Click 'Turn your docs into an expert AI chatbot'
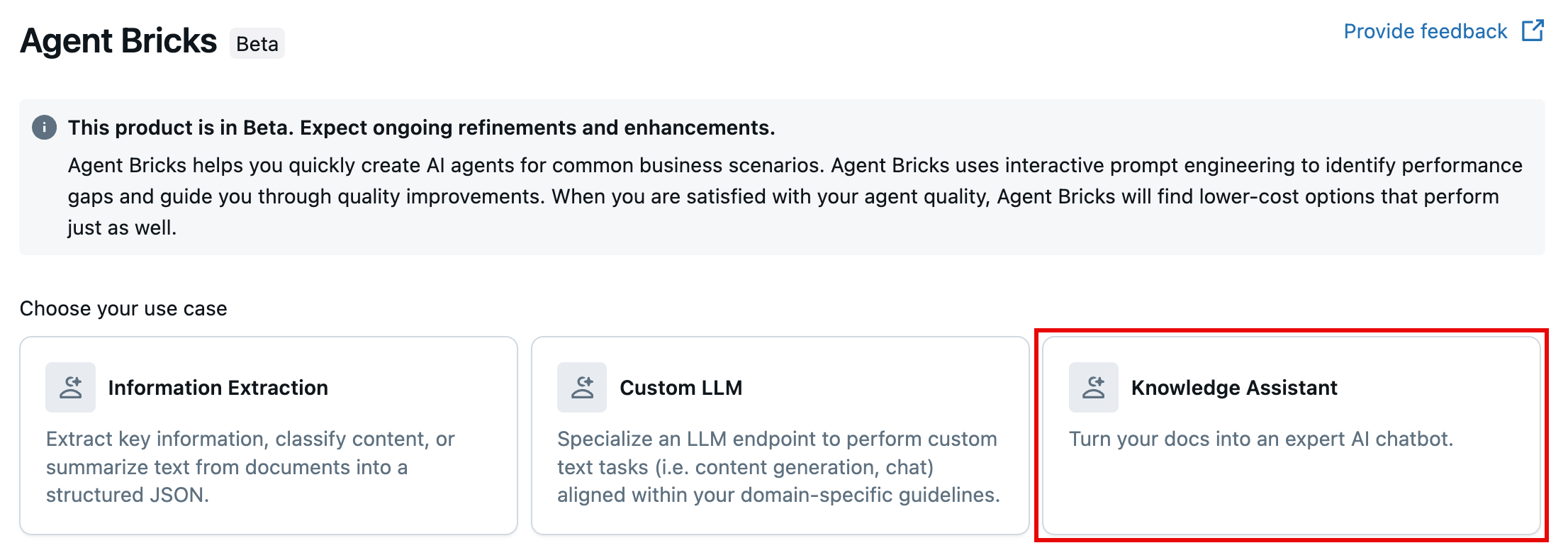Screen dimensions: 1568x560 point(1260,439)
